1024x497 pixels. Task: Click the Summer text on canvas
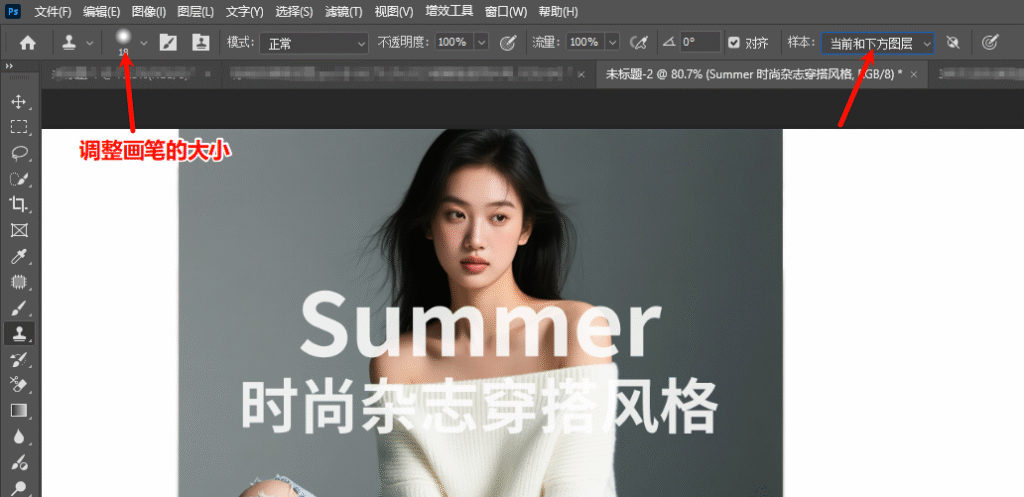click(480, 326)
